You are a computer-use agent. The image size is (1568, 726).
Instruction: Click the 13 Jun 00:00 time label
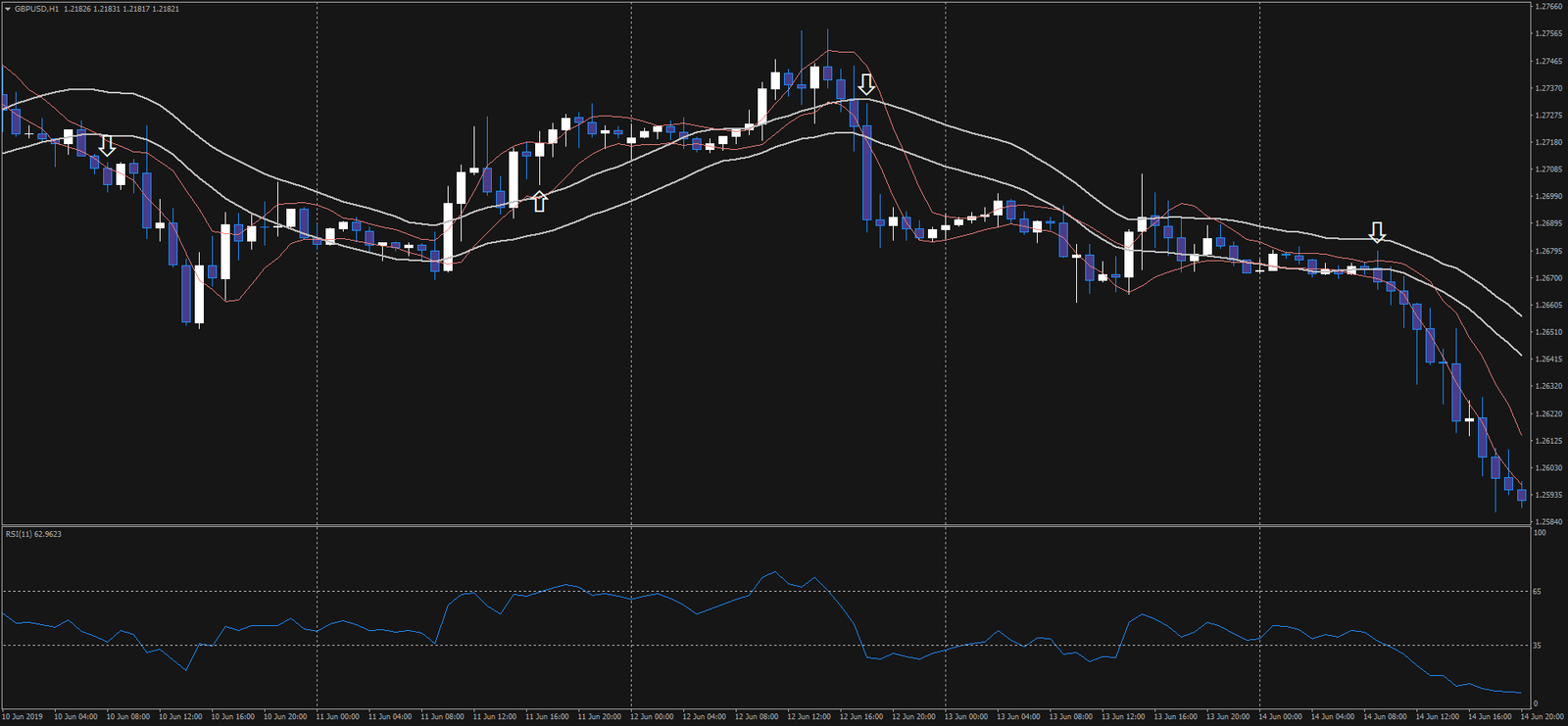click(965, 717)
